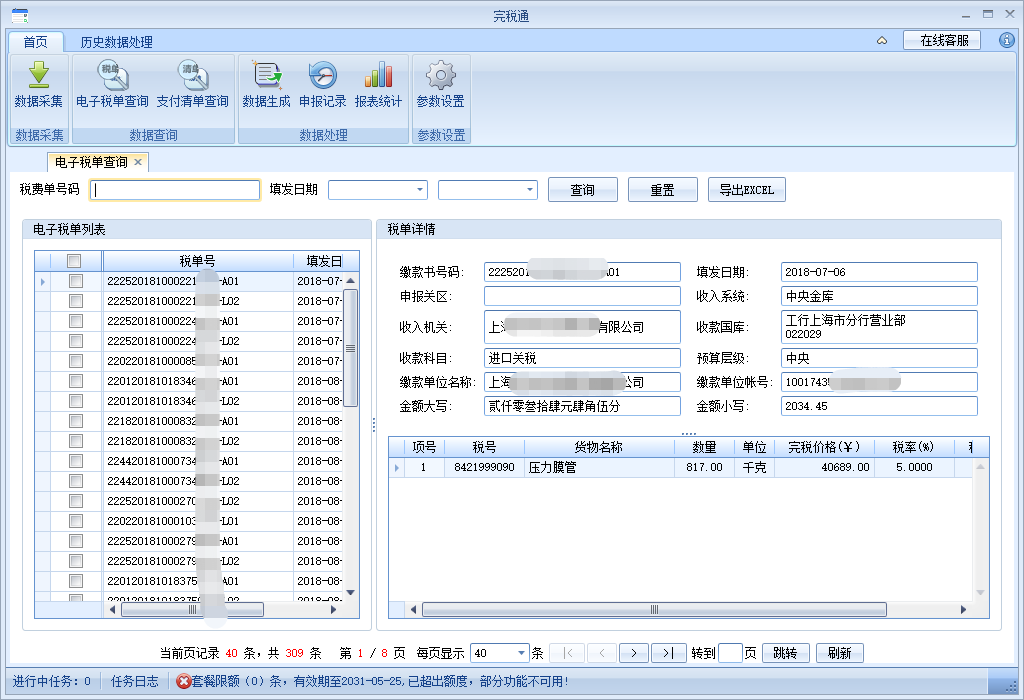Toggle the select-all checkbox in list header
The width and height of the screenshot is (1024, 700).
click(x=74, y=261)
